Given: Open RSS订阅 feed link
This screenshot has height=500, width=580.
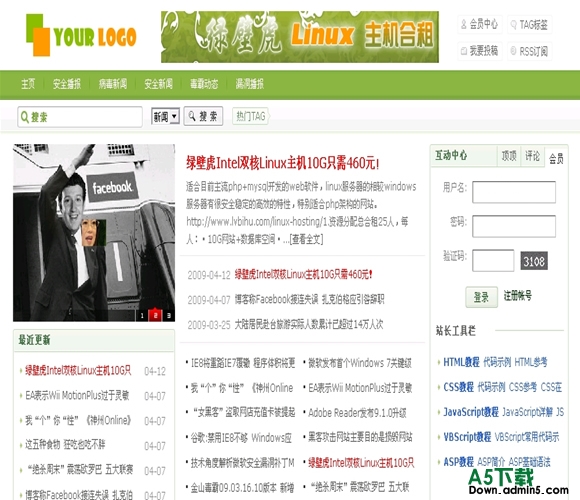Looking at the screenshot, I should click(x=530, y=51).
